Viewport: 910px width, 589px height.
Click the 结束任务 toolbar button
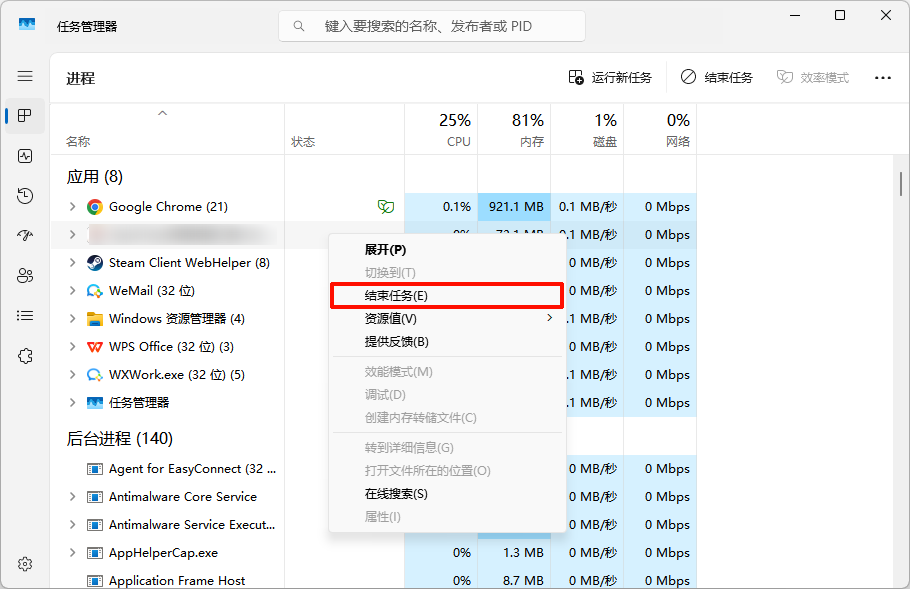pyautogui.click(x=717, y=77)
